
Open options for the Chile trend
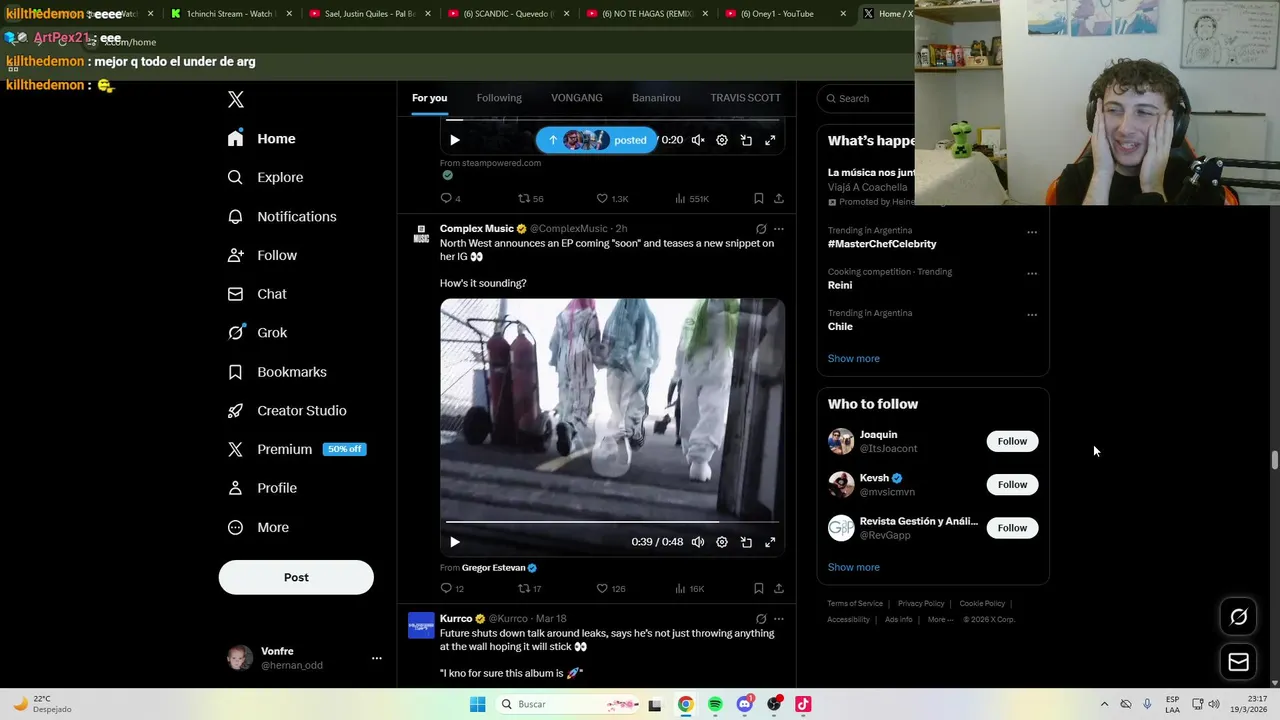click(1032, 315)
